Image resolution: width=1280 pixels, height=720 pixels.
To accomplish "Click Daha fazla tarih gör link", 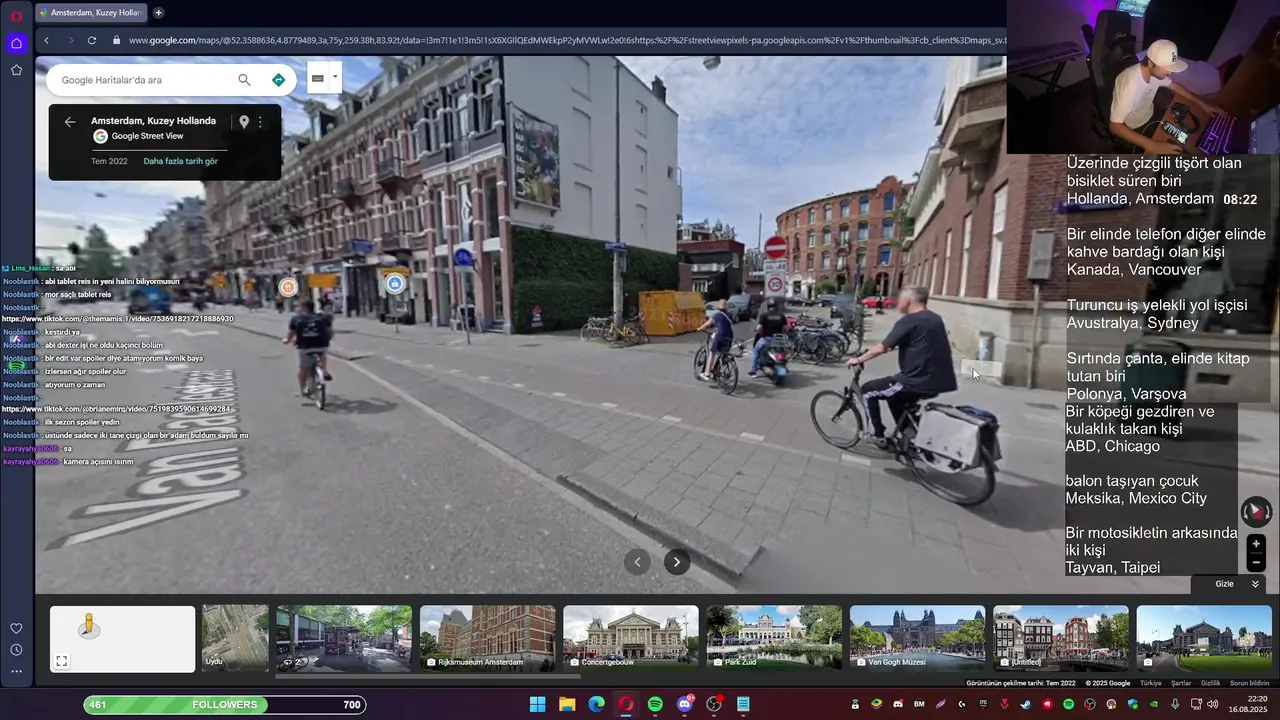I will [x=180, y=161].
